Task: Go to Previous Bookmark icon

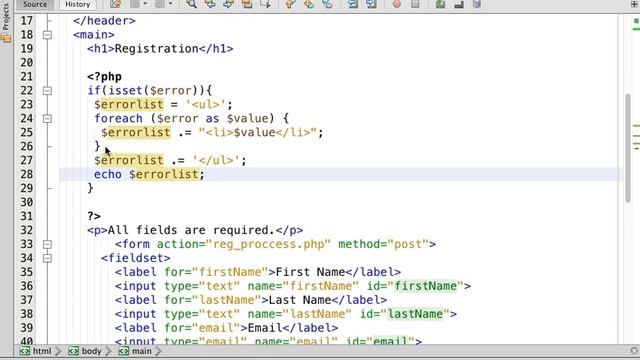Action: click(x=290, y=4)
